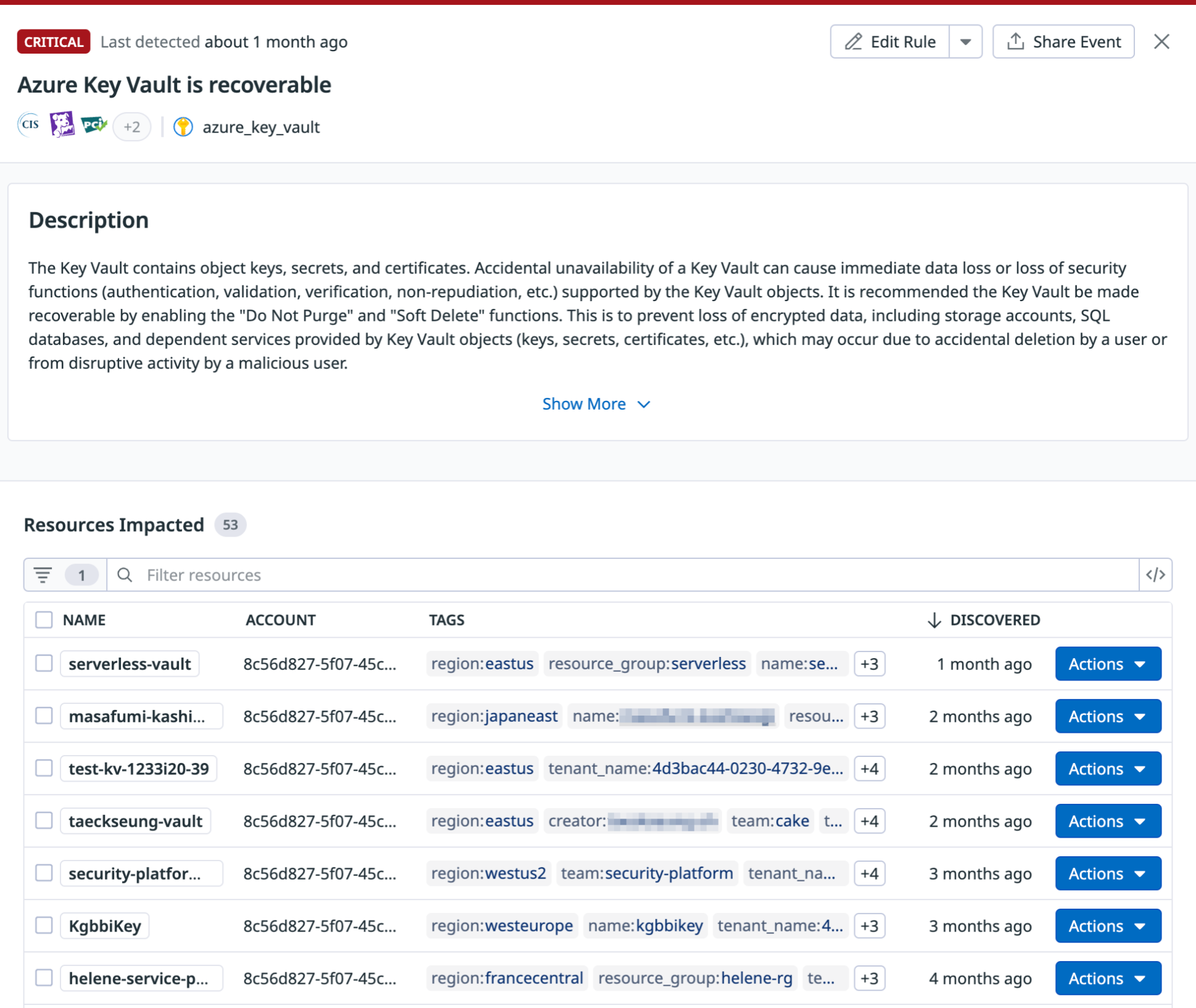
Task: Expand +3 tags on KgbbiKey row
Action: 869,926
